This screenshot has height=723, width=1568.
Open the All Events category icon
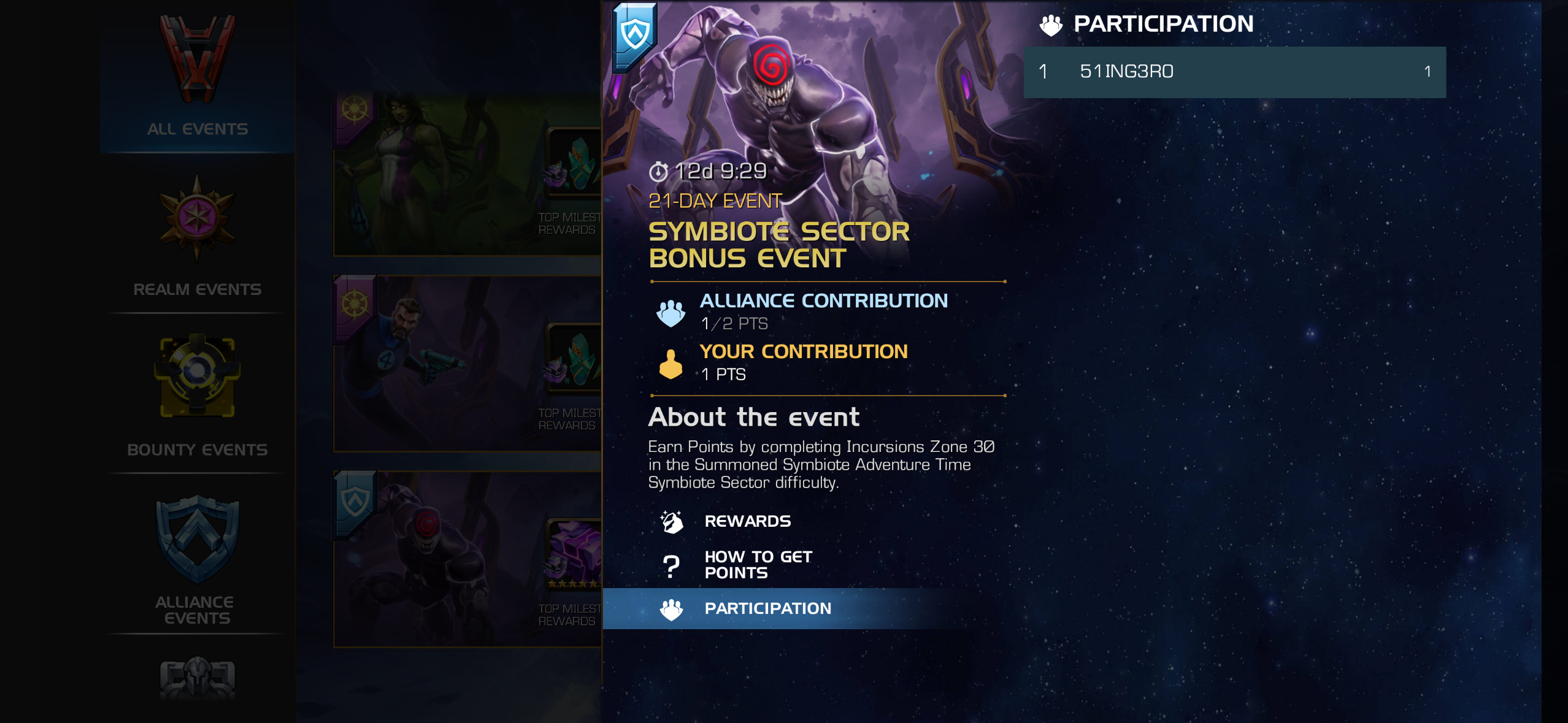tap(197, 58)
